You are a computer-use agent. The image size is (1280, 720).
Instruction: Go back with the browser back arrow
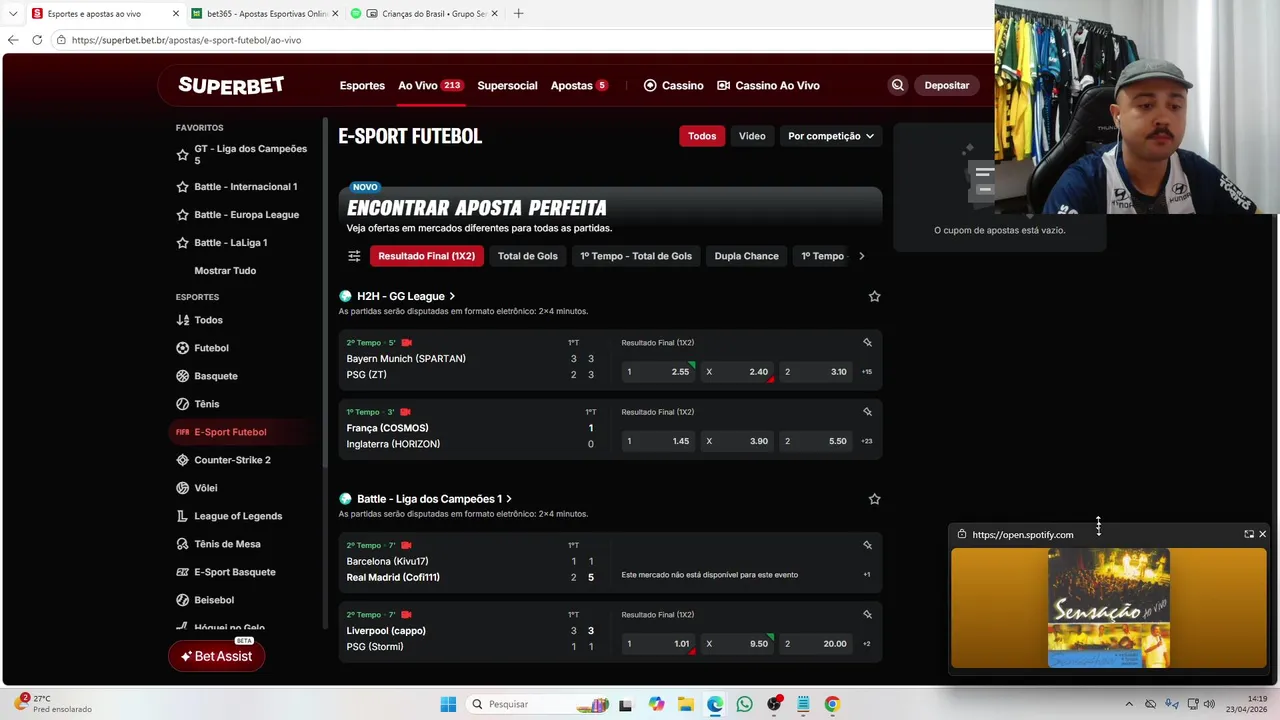pos(13,40)
